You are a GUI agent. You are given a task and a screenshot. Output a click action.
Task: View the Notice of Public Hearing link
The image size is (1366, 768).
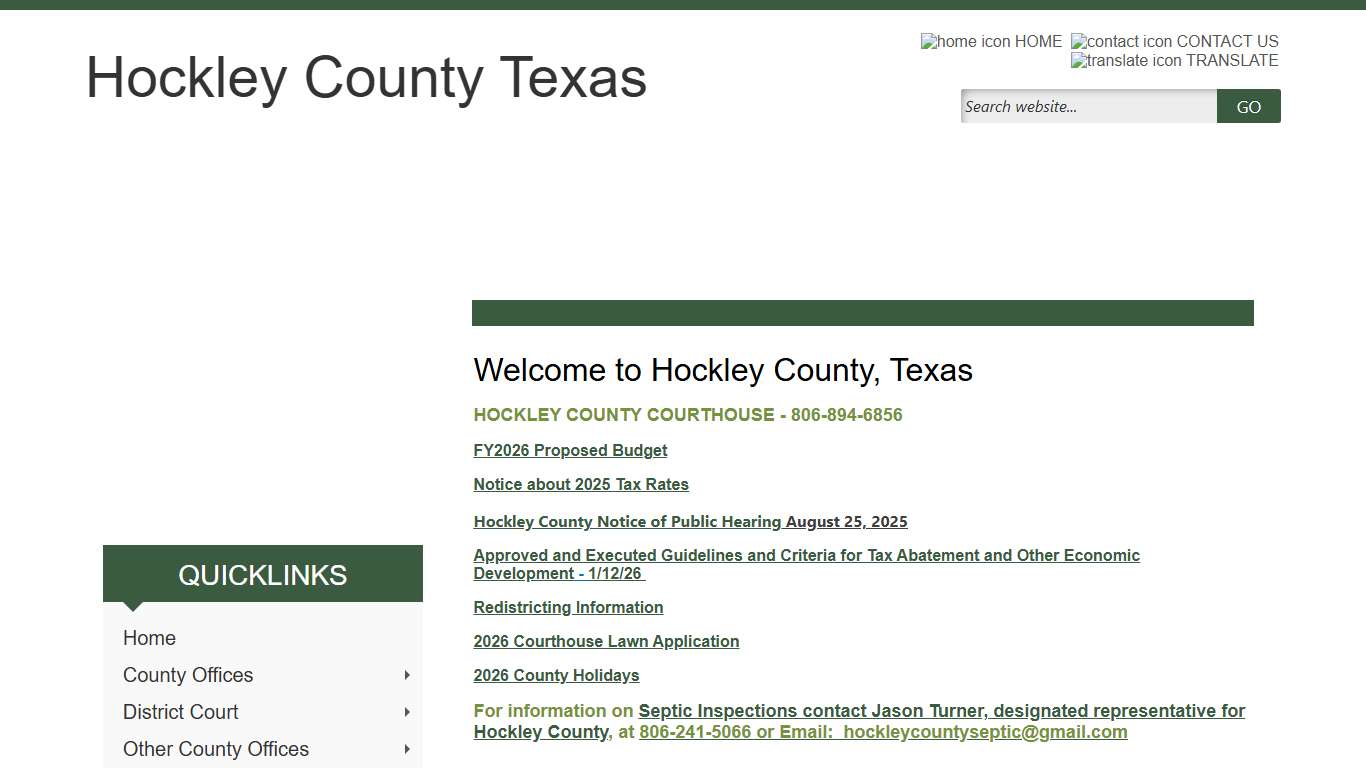[690, 521]
